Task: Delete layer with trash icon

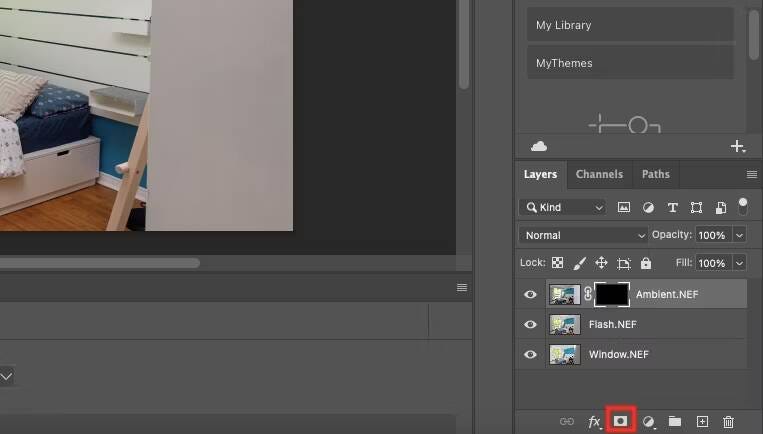Action: [729, 422]
